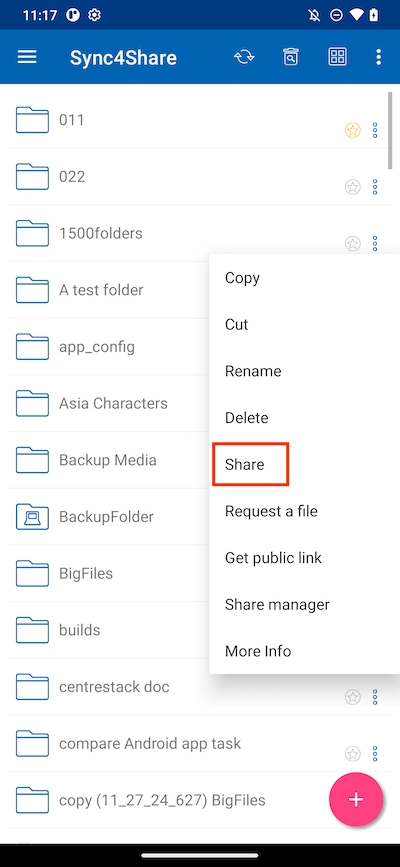
Task: Open the toolbar overflow menu
Action: tap(378, 57)
